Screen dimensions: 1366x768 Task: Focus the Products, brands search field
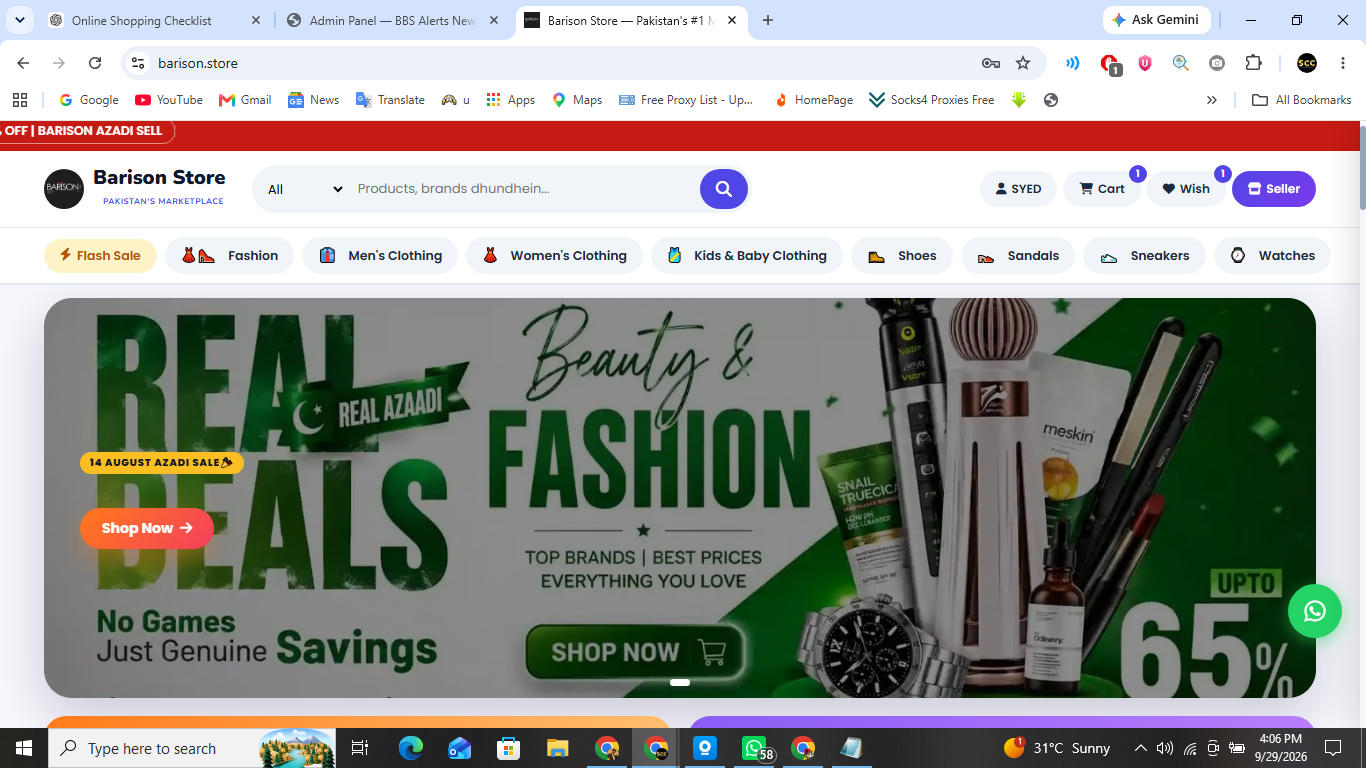(523, 189)
